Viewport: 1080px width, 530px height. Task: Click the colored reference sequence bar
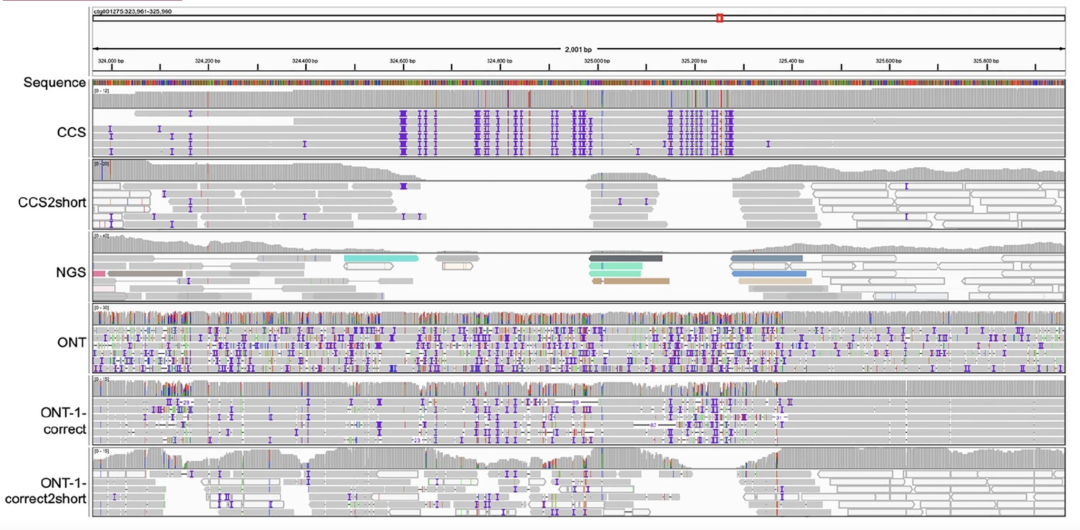pyautogui.click(x=579, y=83)
